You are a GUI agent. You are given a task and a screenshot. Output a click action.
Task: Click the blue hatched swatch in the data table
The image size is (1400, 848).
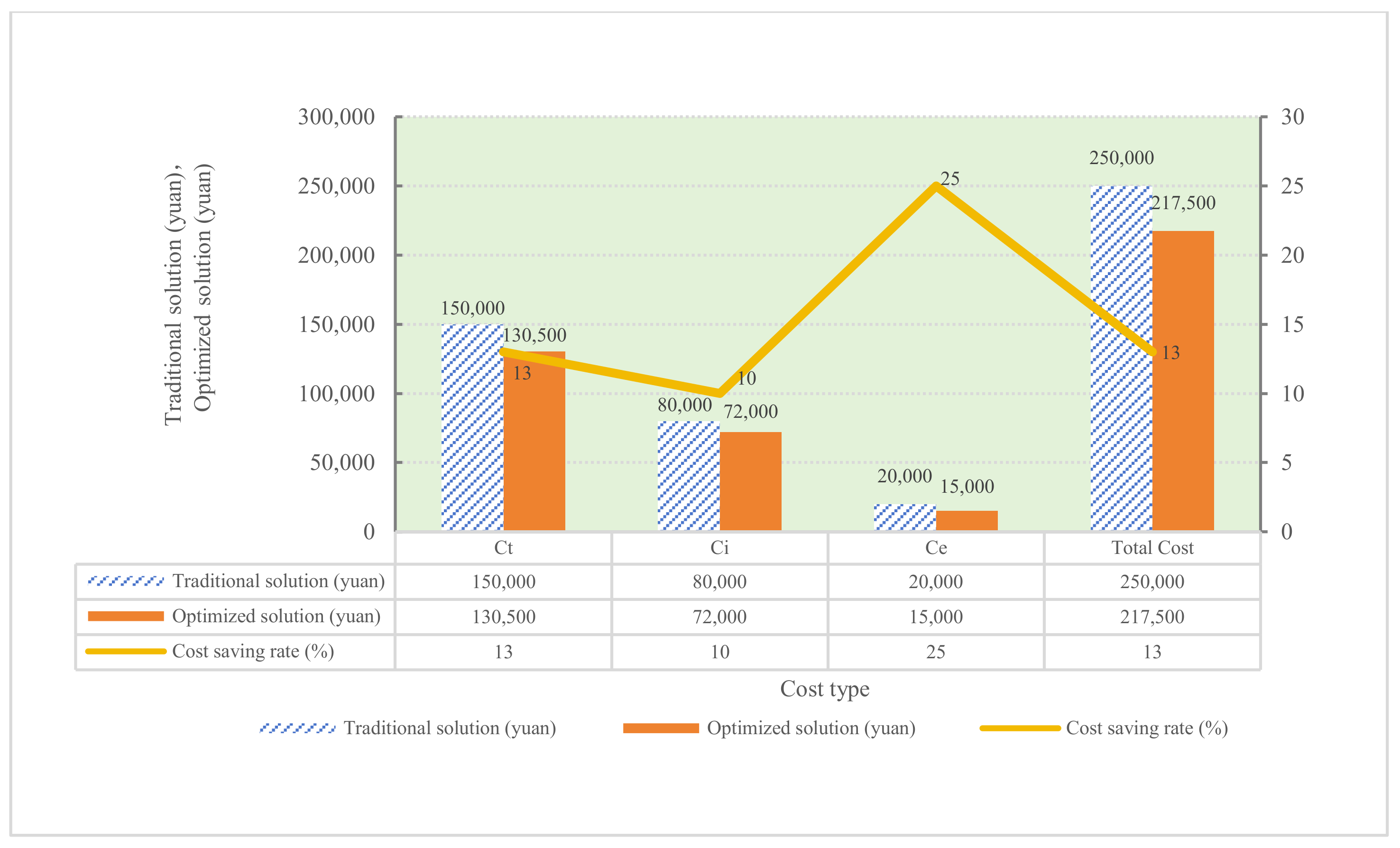pyautogui.click(x=126, y=581)
